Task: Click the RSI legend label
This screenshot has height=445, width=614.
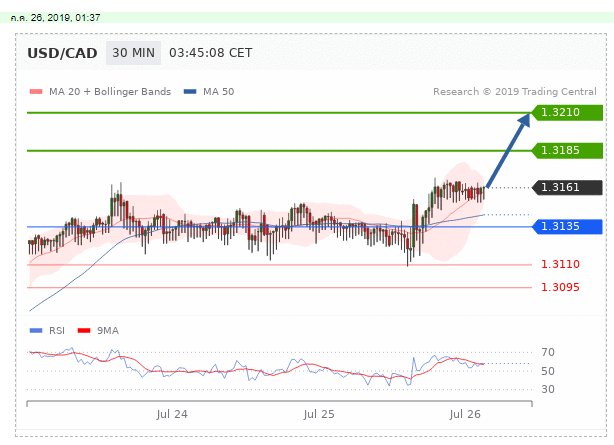Action: tap(57, 331)
